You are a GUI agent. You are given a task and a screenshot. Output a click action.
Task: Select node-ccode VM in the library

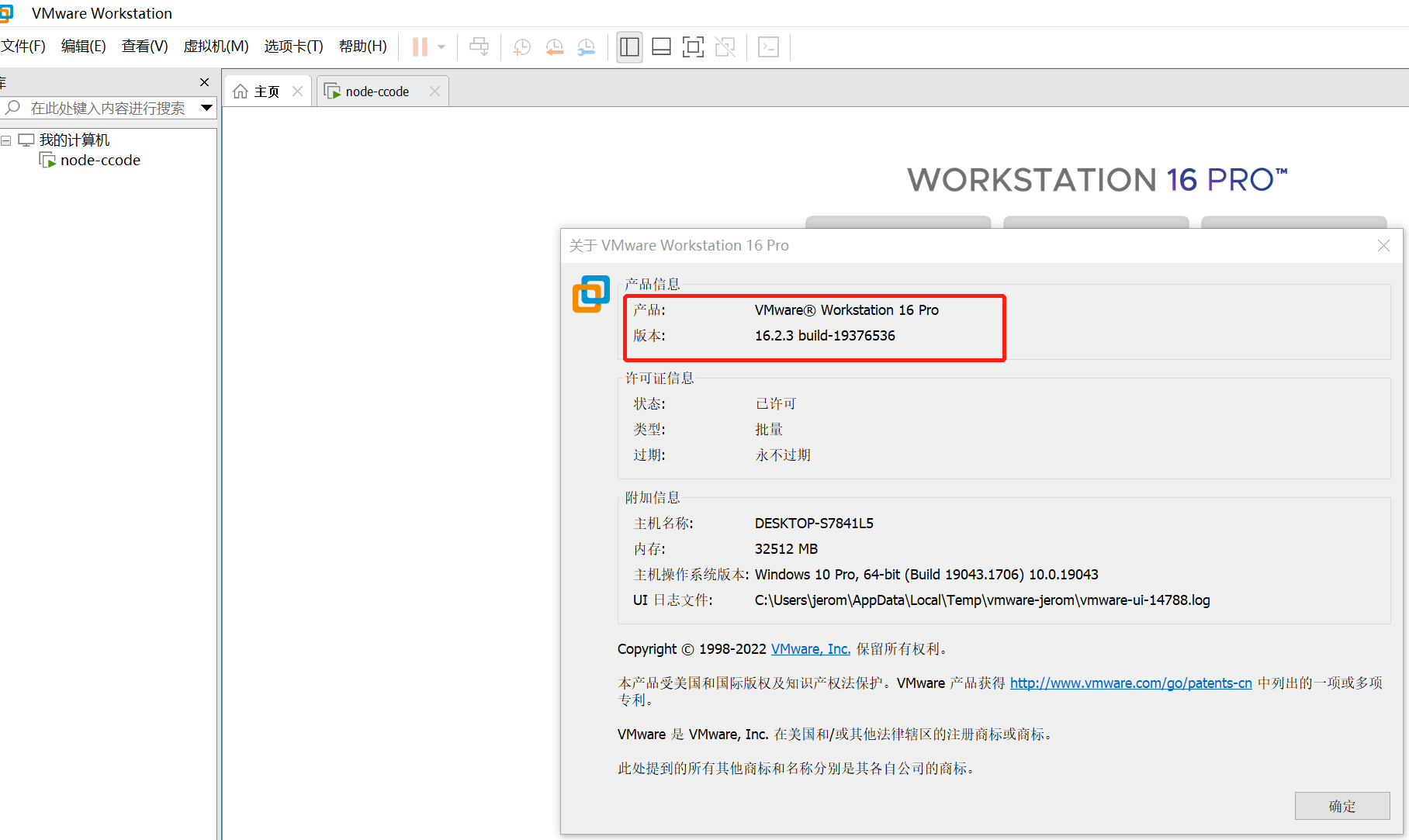100,161
